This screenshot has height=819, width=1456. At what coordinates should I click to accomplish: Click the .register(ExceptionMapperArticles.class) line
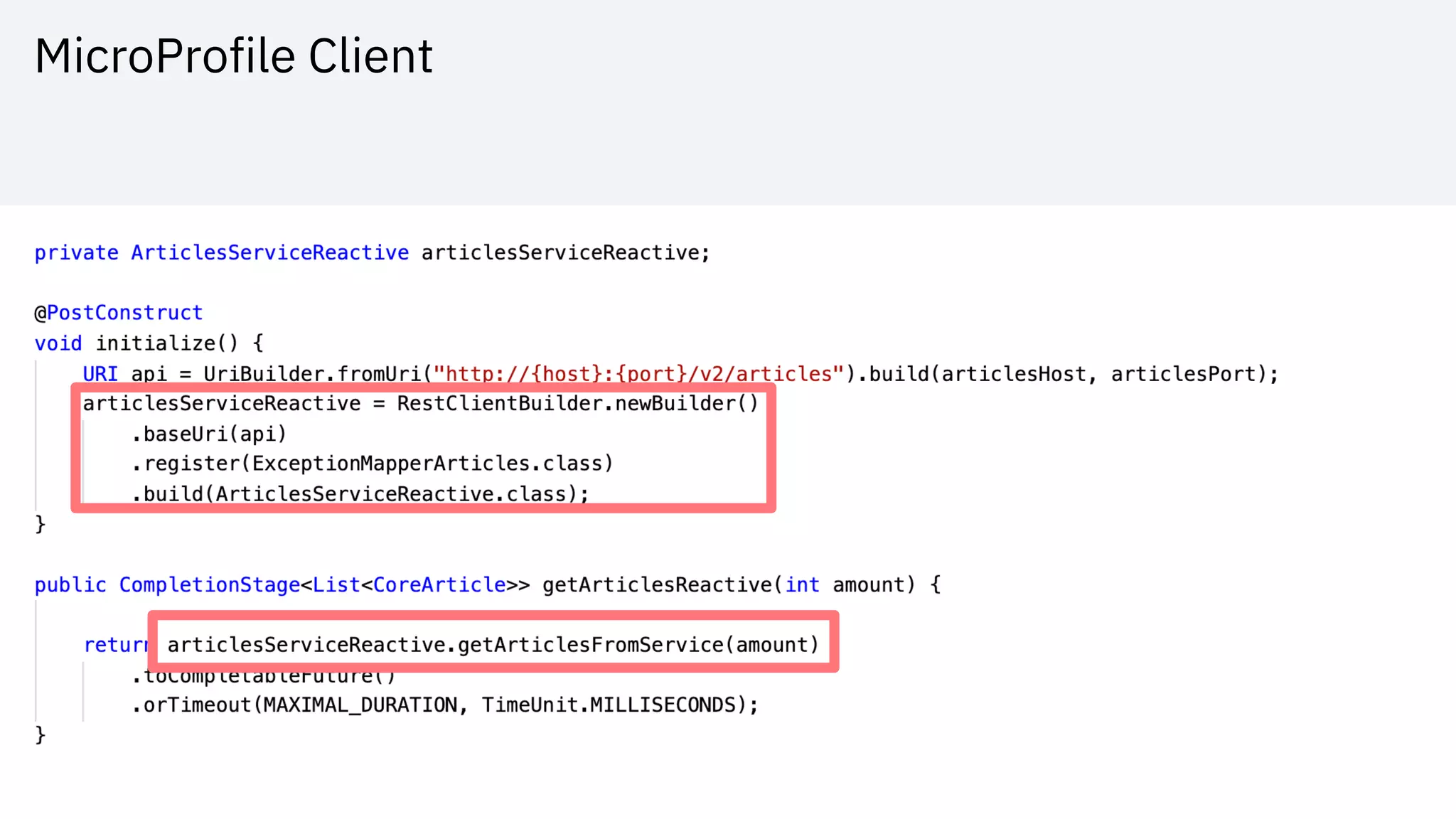click(372, 464)
